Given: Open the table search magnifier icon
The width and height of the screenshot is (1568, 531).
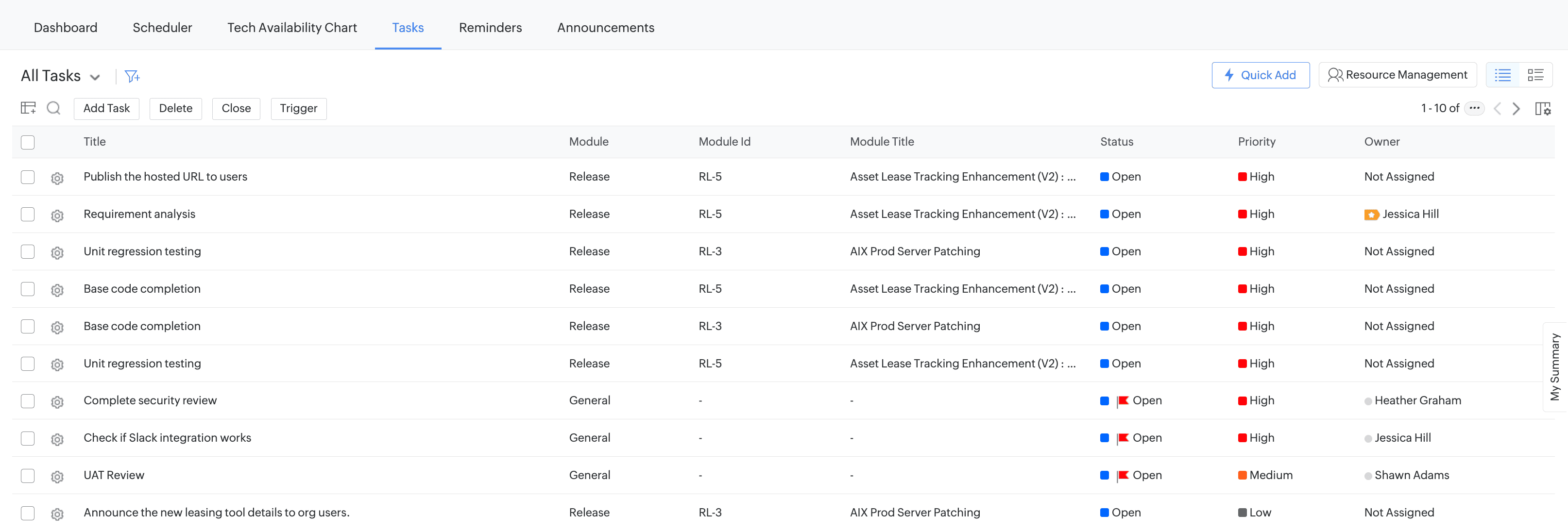Looking at the screenshot, I should coord(53,108).
